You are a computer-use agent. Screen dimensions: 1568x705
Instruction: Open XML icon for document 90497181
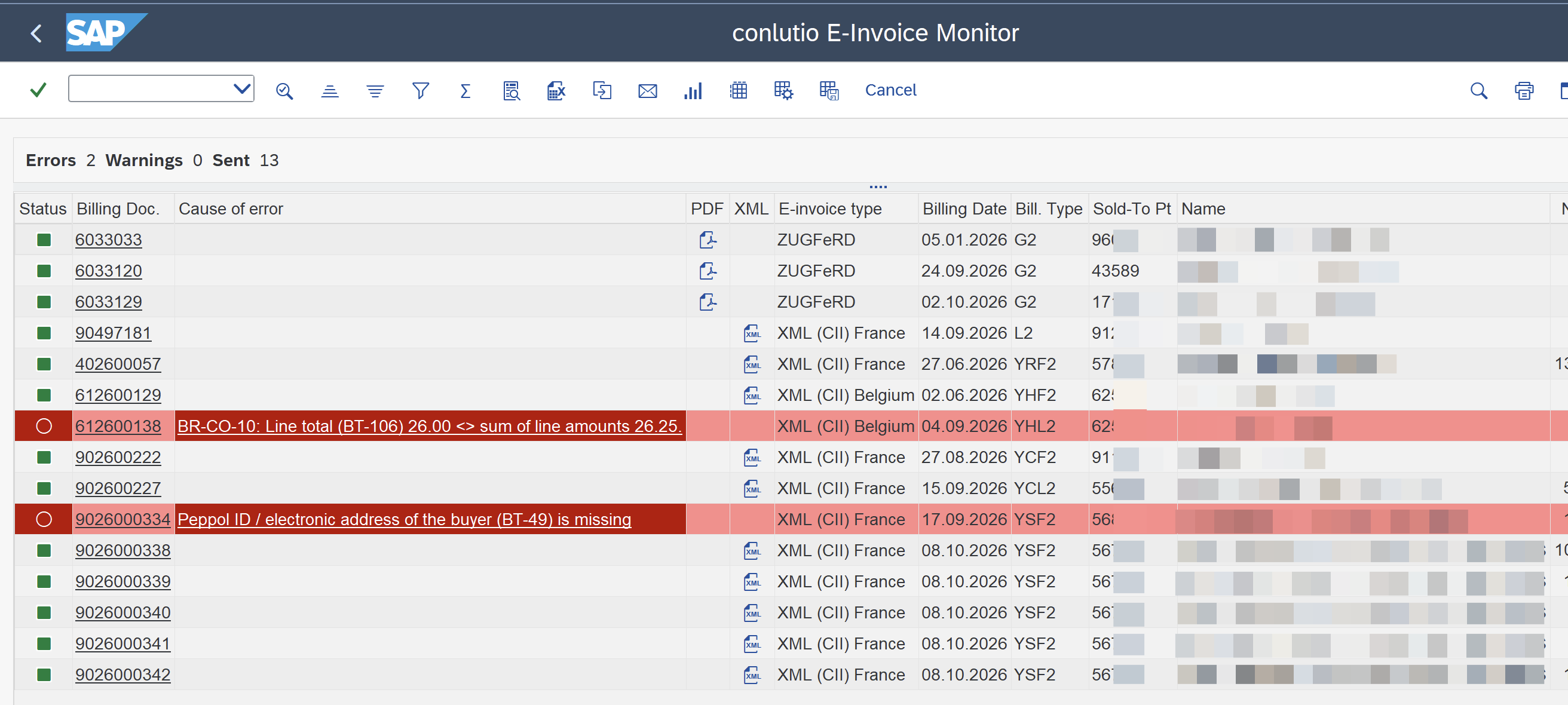(x=752, y=333)
